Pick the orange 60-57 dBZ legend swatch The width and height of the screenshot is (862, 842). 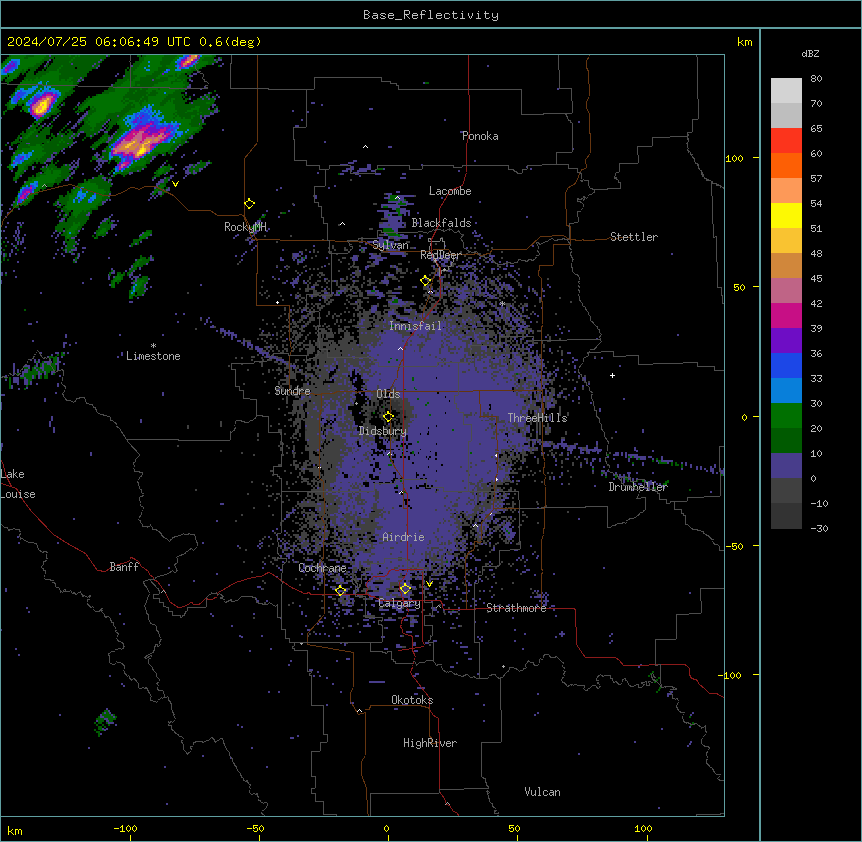(786, 165)
